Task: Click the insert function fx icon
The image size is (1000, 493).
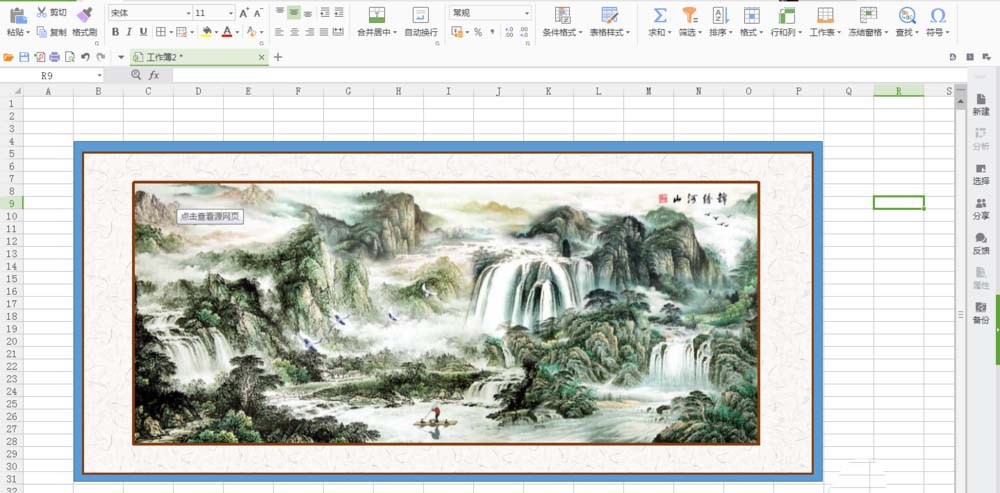Action: pos(154,75)
